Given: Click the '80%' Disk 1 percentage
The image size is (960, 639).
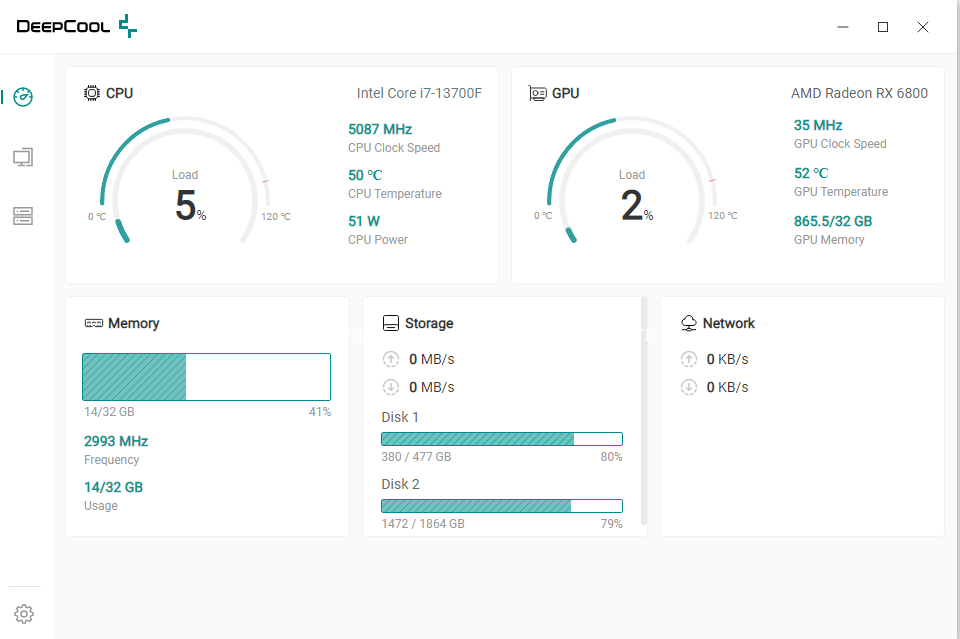Looking at the screenshot, I should (611, 457).
